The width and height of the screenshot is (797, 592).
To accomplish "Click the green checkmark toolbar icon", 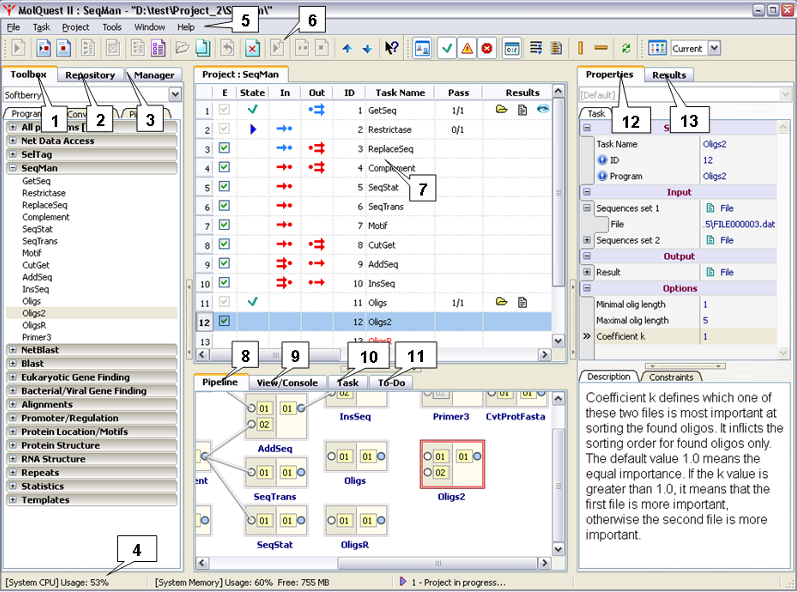I will pos(446,48).
